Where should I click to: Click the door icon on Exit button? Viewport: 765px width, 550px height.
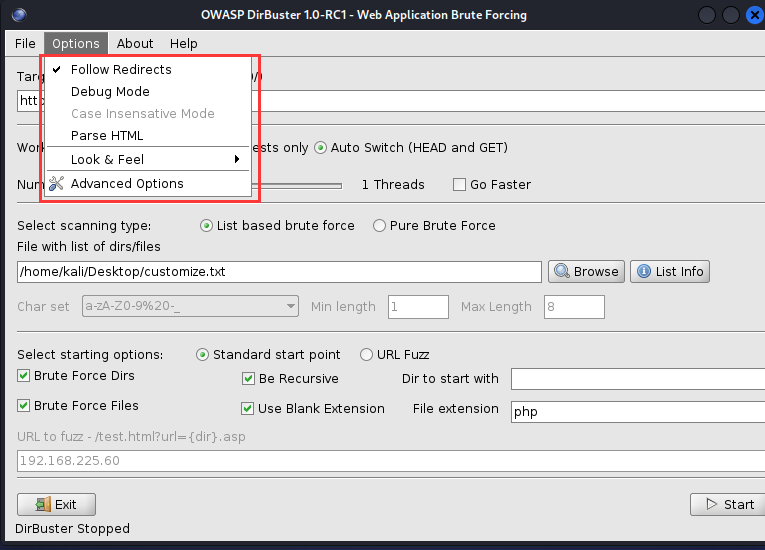(x=43, y=504)
